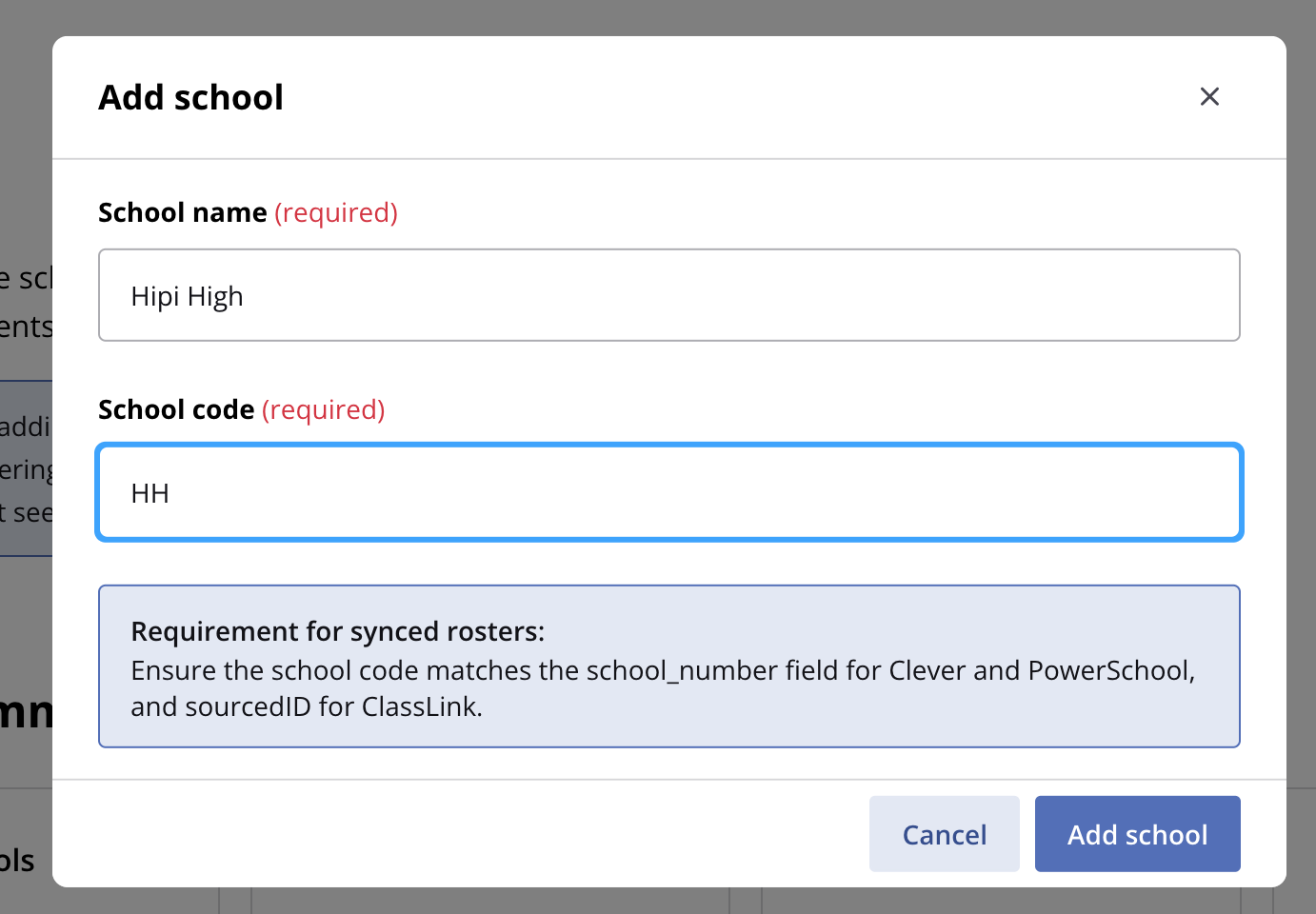
Task: Close the Add school dialog with X
Action: tap(1209, 96)
